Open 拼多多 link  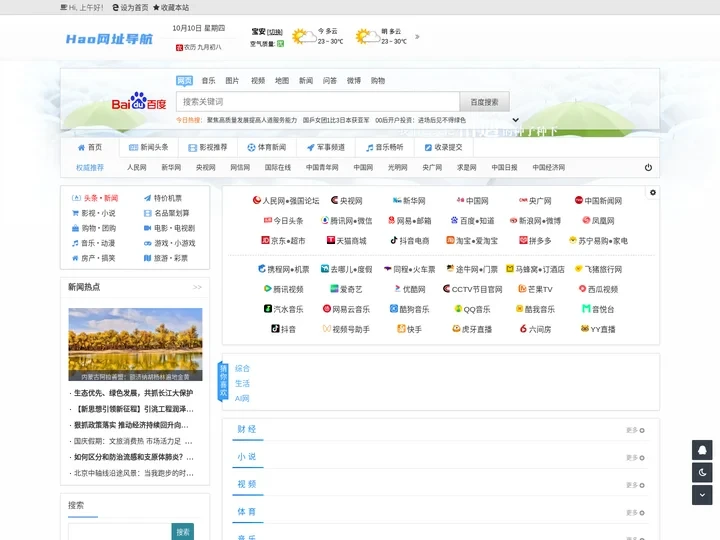click(x=535, y=241)
